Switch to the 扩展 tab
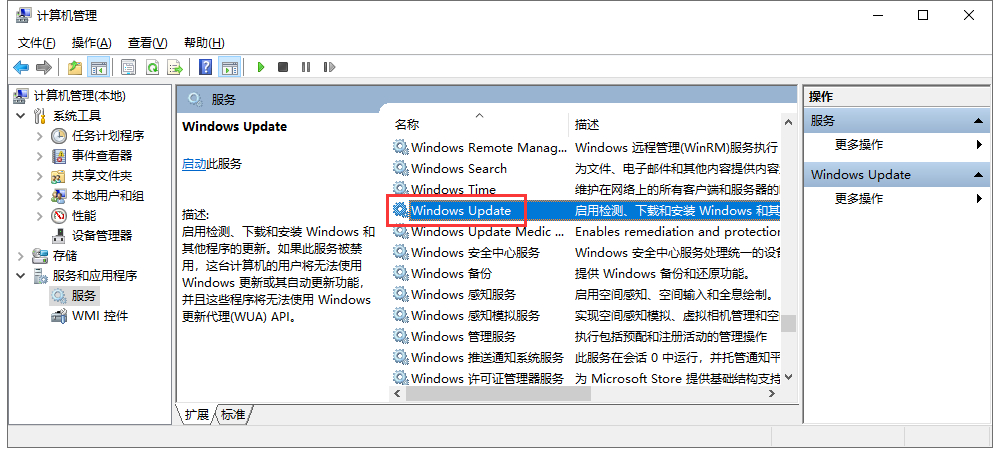 (x=196, y=415)
